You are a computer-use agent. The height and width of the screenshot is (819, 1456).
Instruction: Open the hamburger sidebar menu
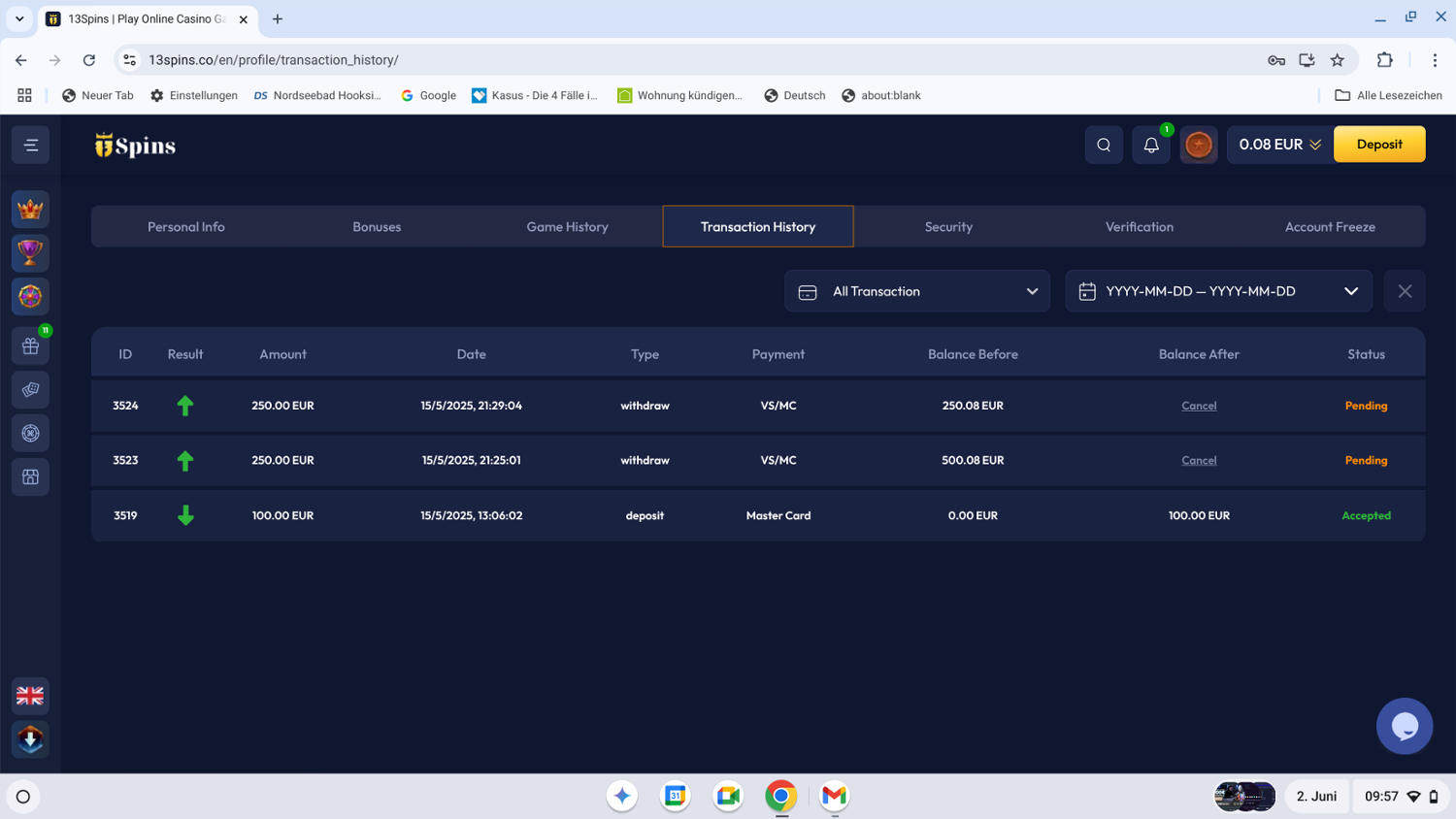(x=31, y=146)
